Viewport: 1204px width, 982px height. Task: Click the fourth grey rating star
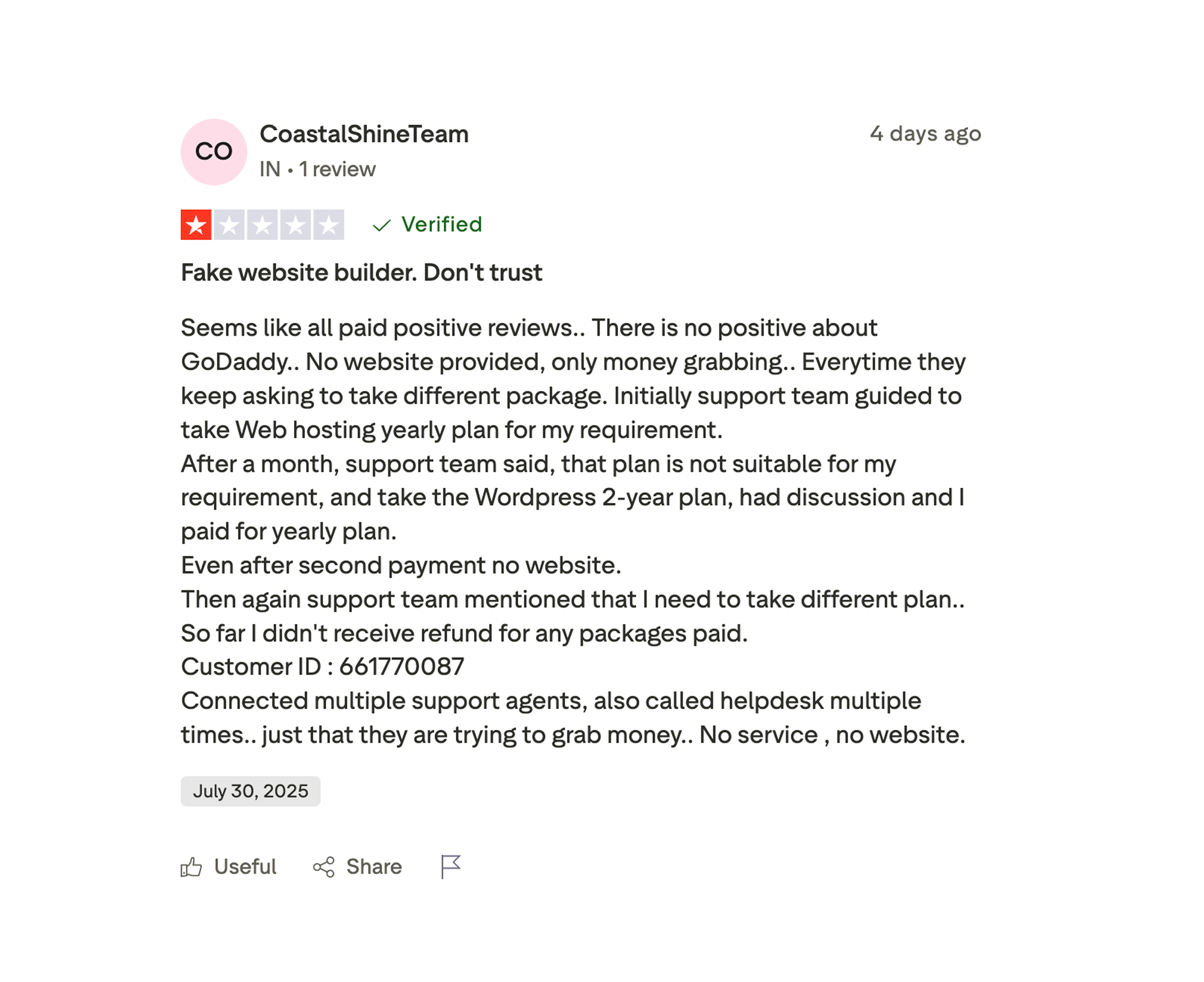[x=295, y=224]
